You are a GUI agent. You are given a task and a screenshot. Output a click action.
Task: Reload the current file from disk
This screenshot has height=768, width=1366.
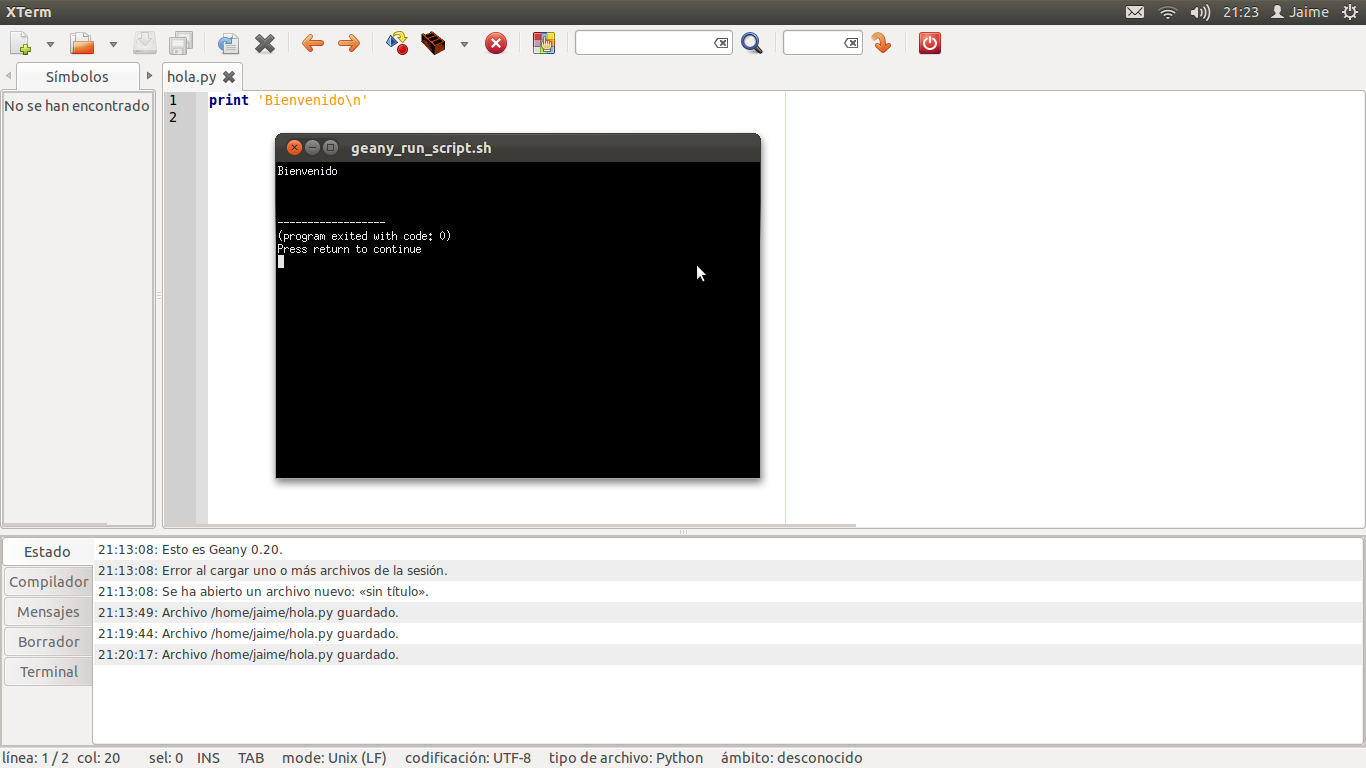[228, 43]
